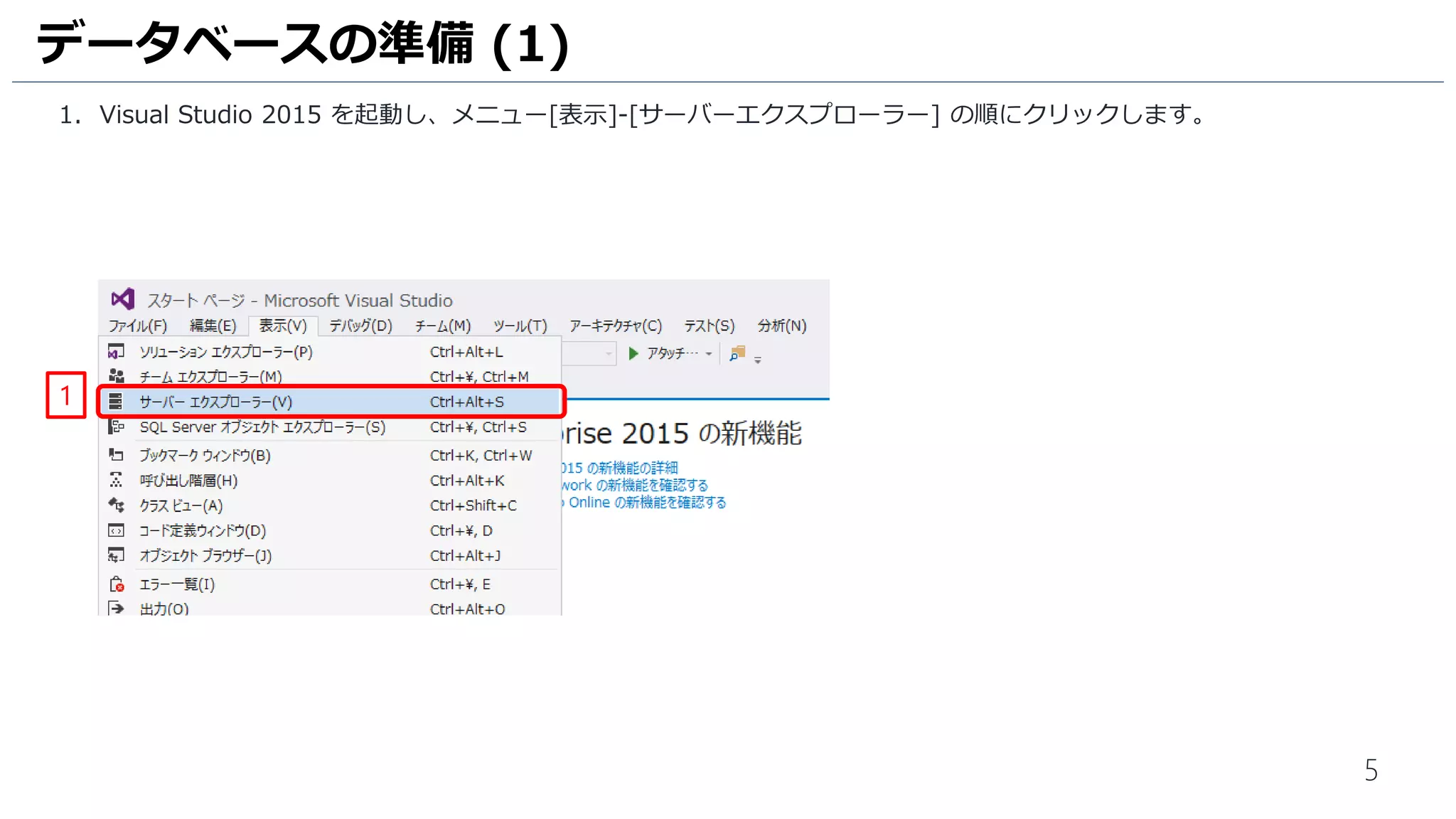Image resolution: width=1456 pixels, height=819 pixels.
Task: Click the Error List icon
Action: pos(117,584)
